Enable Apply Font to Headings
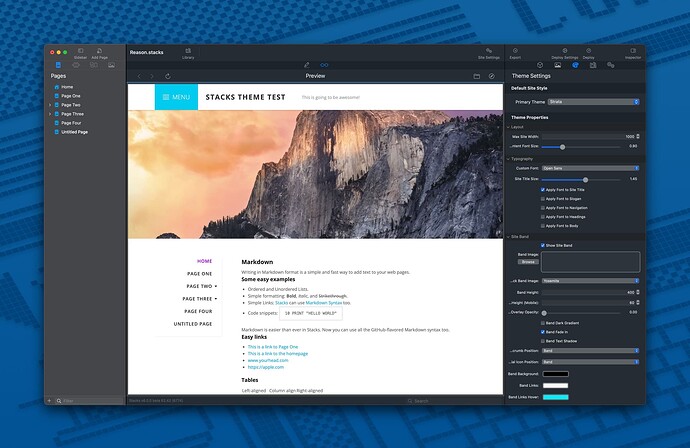690x448 pixels. pyautogui.click(x=543, y=217)
